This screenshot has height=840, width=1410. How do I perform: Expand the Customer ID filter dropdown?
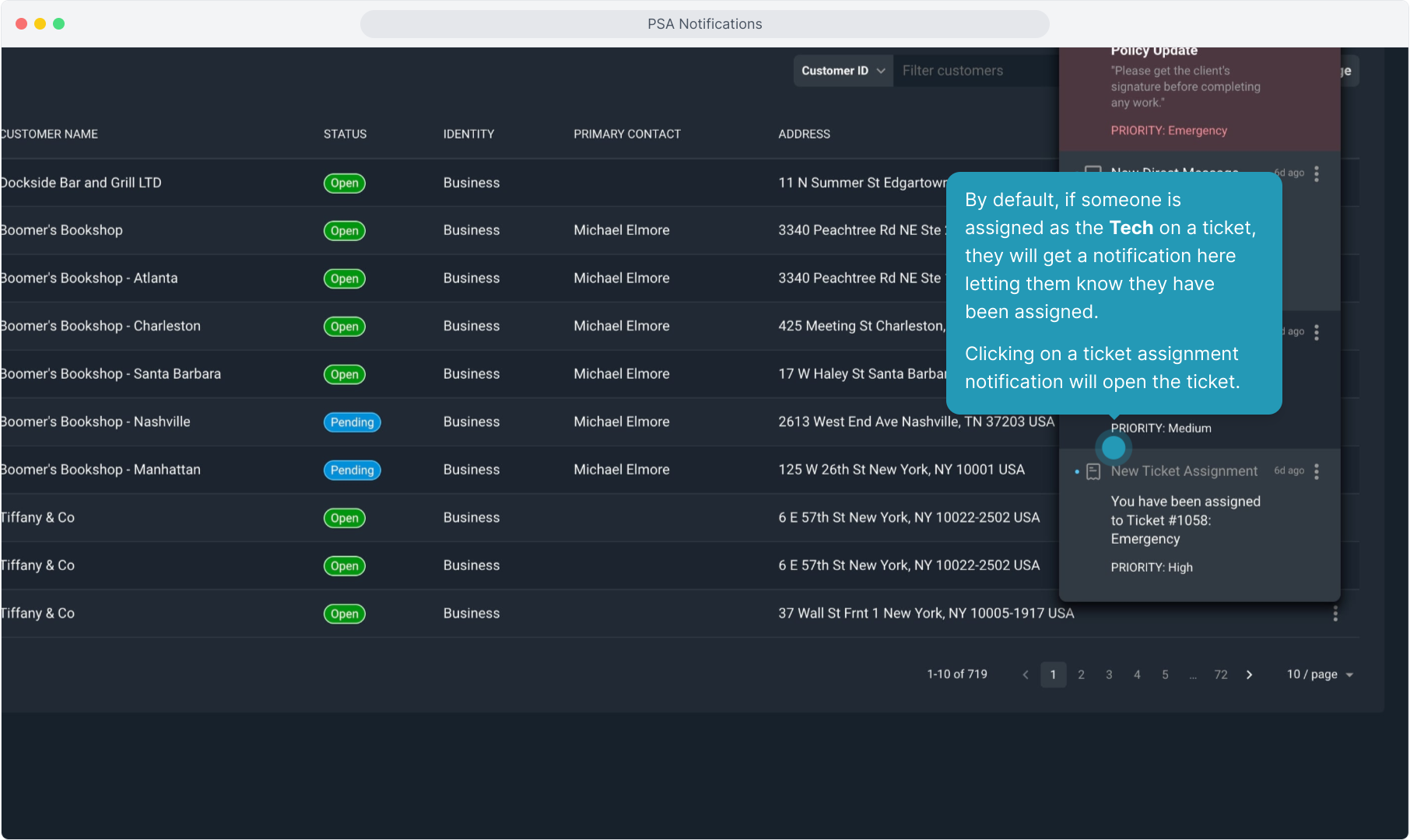pos(843,71)
